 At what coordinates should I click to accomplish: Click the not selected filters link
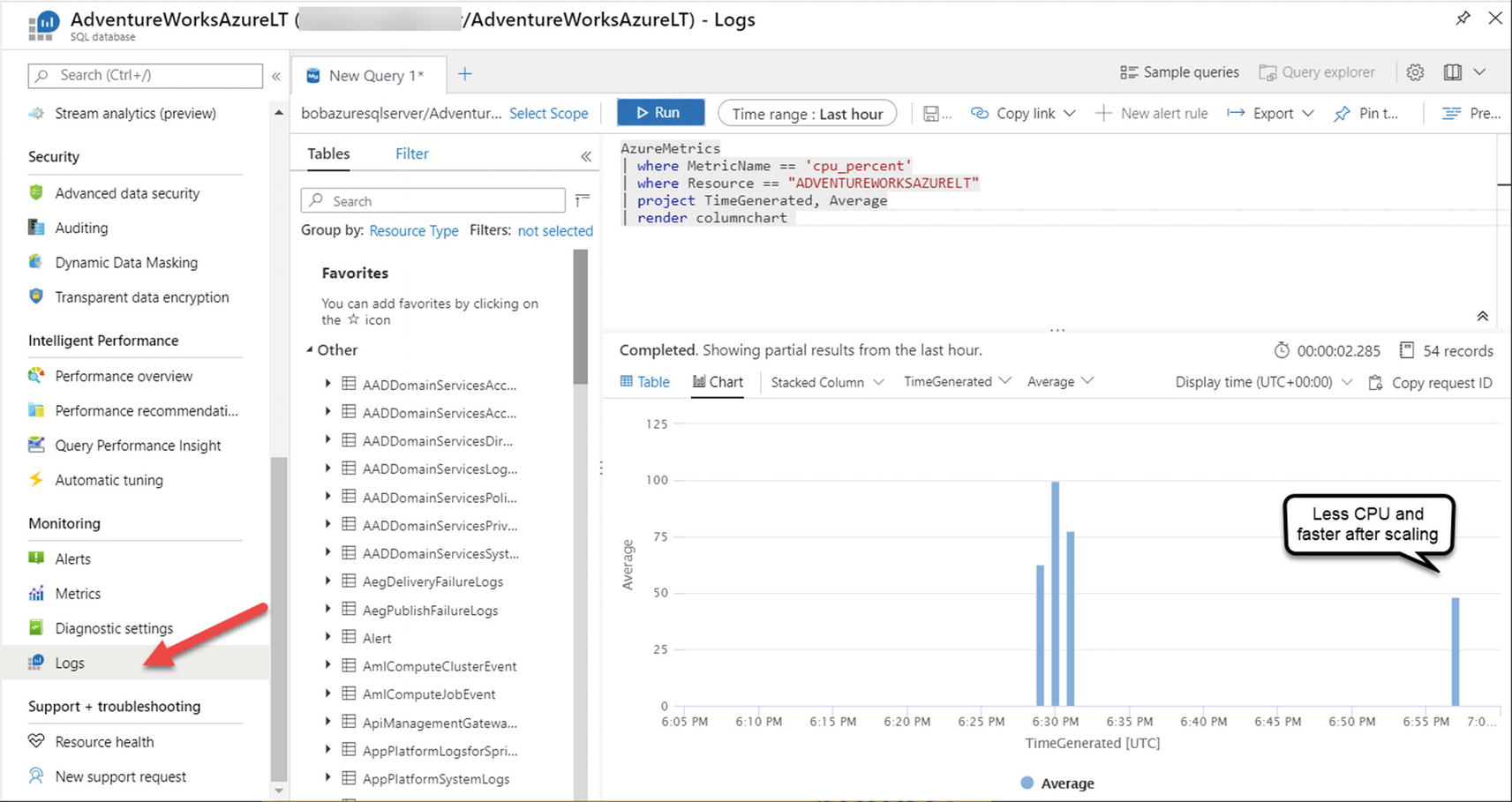click(555, 230)
